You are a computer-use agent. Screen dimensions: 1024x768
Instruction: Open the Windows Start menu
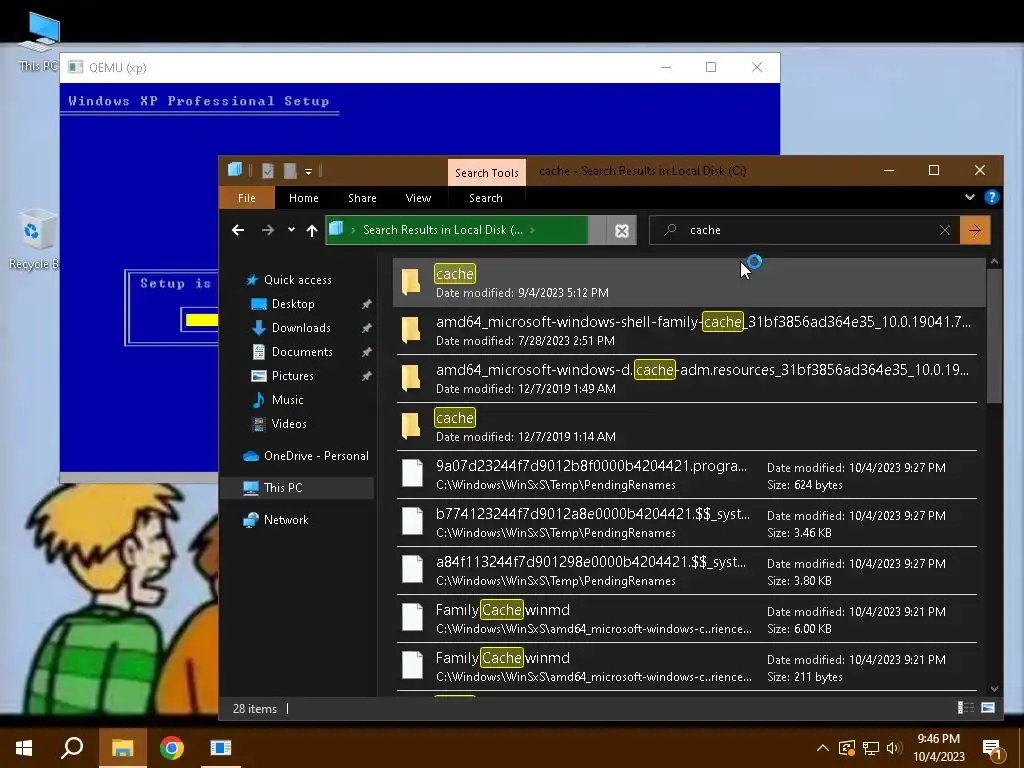[x=24, y=748]
